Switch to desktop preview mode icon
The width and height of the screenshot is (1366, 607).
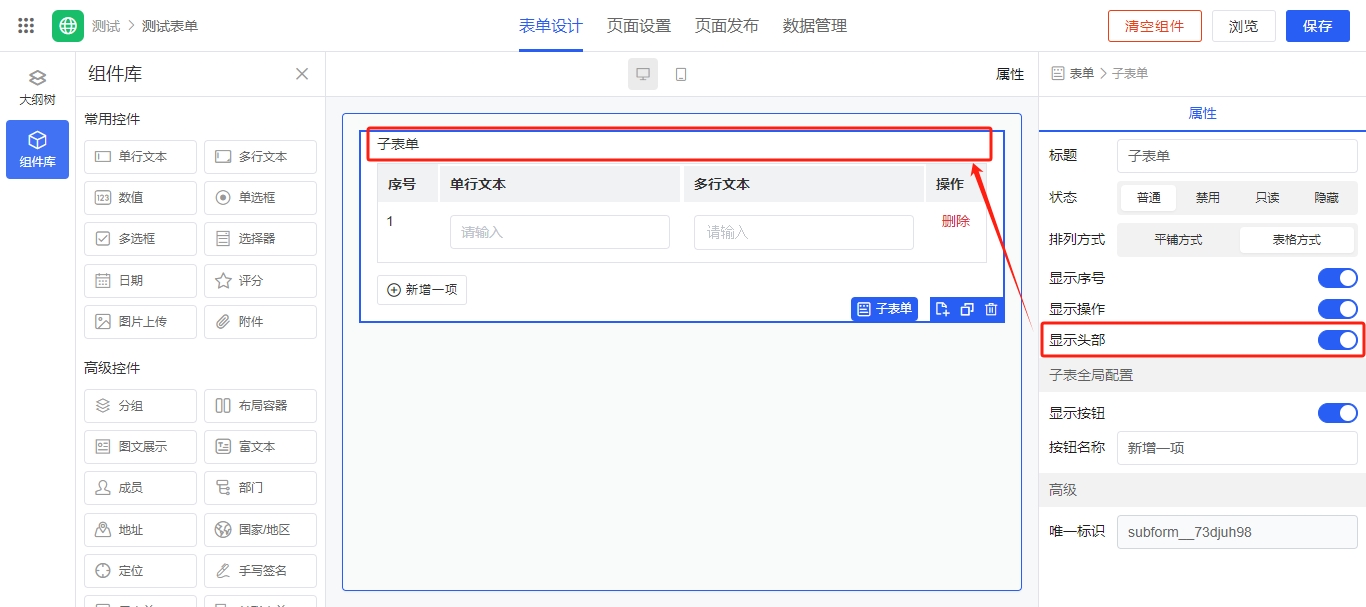tap(643, 74)
